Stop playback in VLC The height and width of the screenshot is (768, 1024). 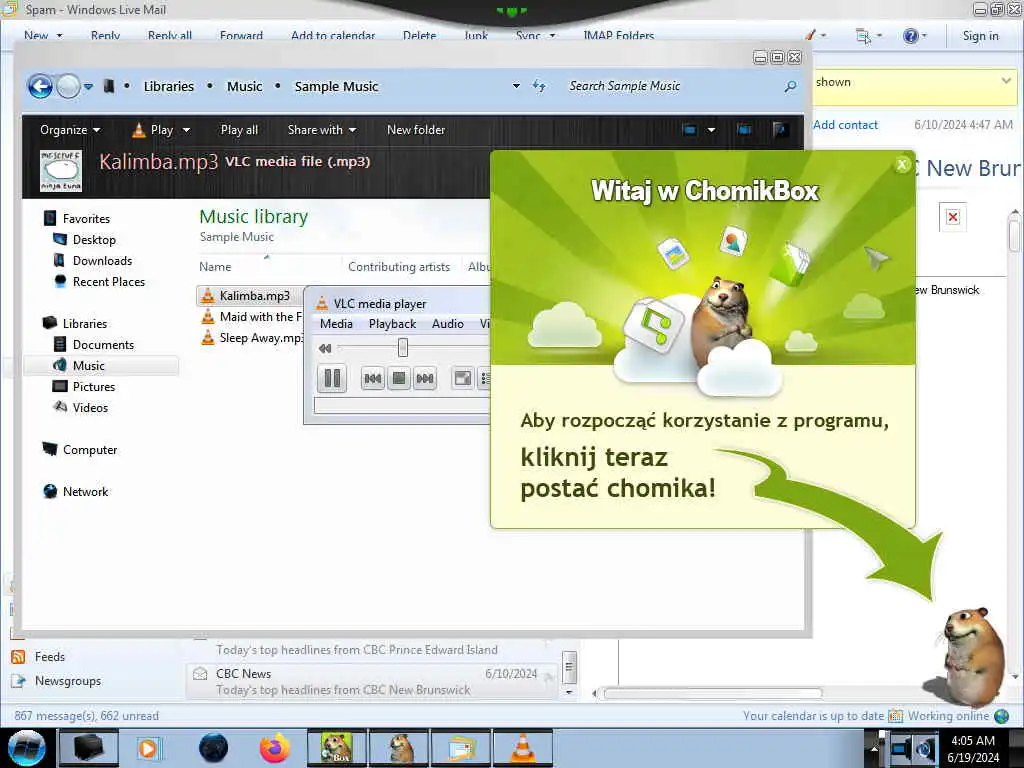coord(399,378)
